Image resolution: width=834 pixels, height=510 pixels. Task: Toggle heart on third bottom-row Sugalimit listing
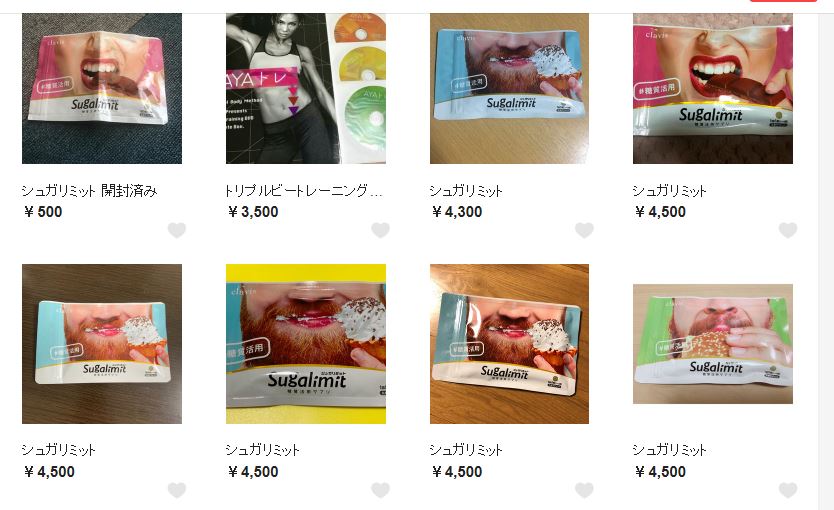584,490
